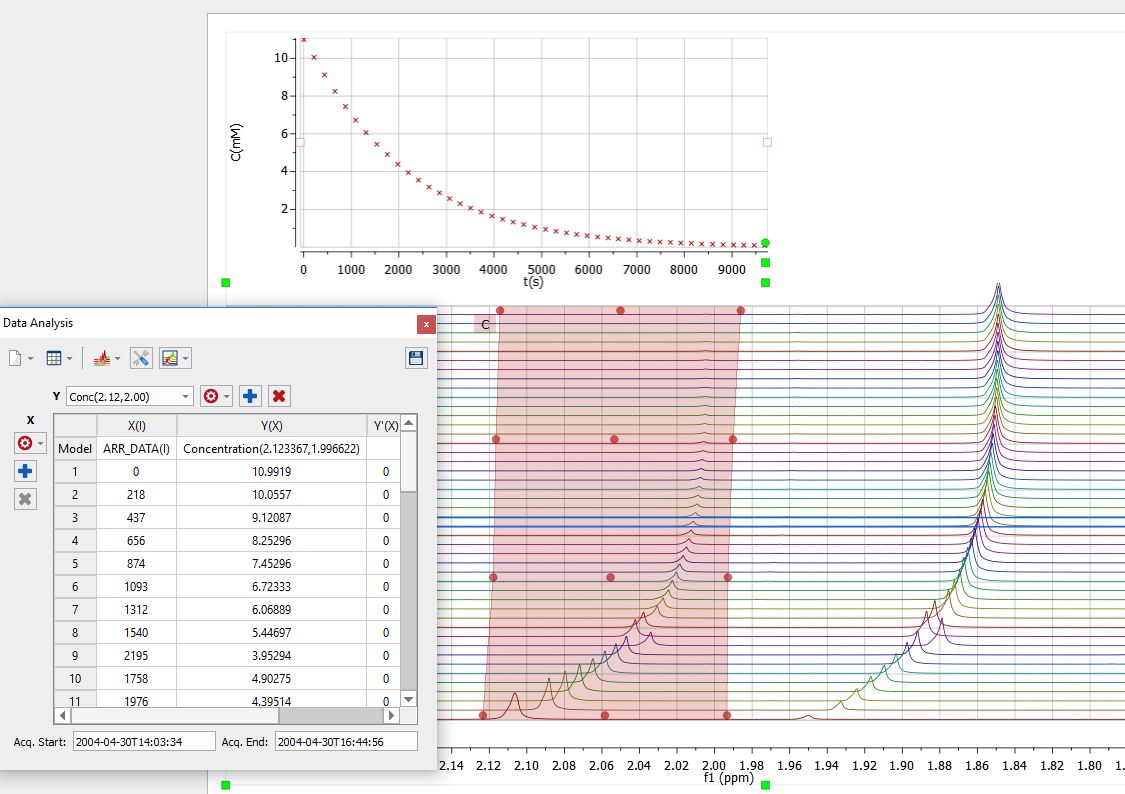Click the save disk icon in Data Analysis
The image size is (1125, 794).
point(415,358)
